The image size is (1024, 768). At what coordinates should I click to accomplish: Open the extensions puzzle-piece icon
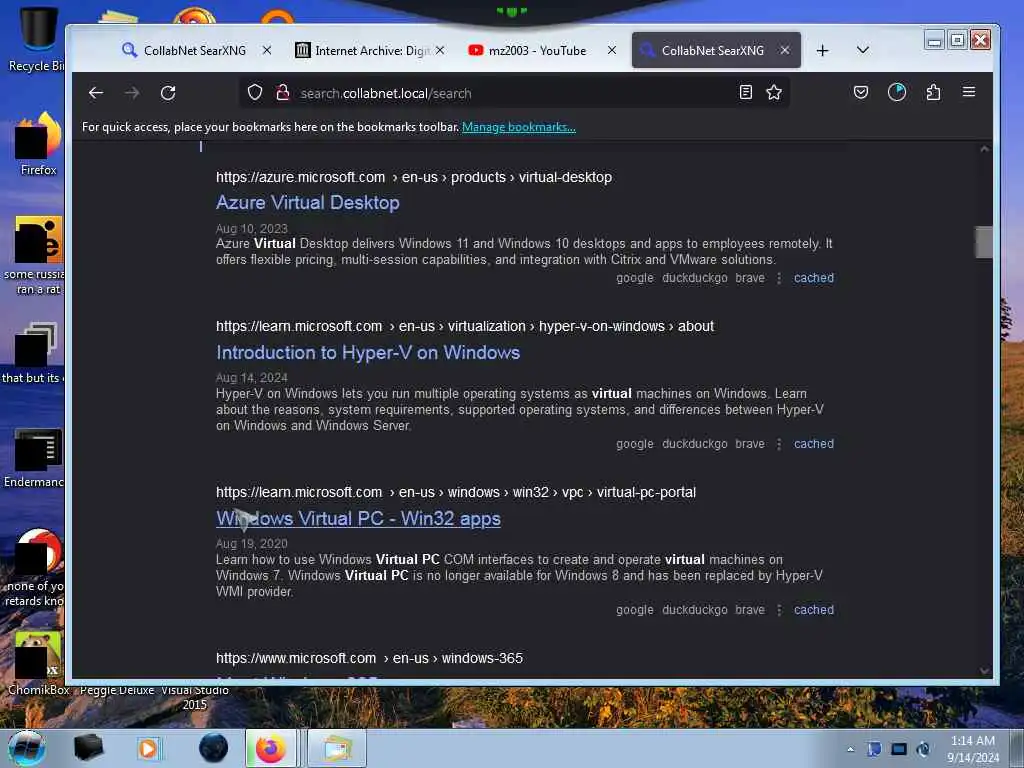(933, 92)
